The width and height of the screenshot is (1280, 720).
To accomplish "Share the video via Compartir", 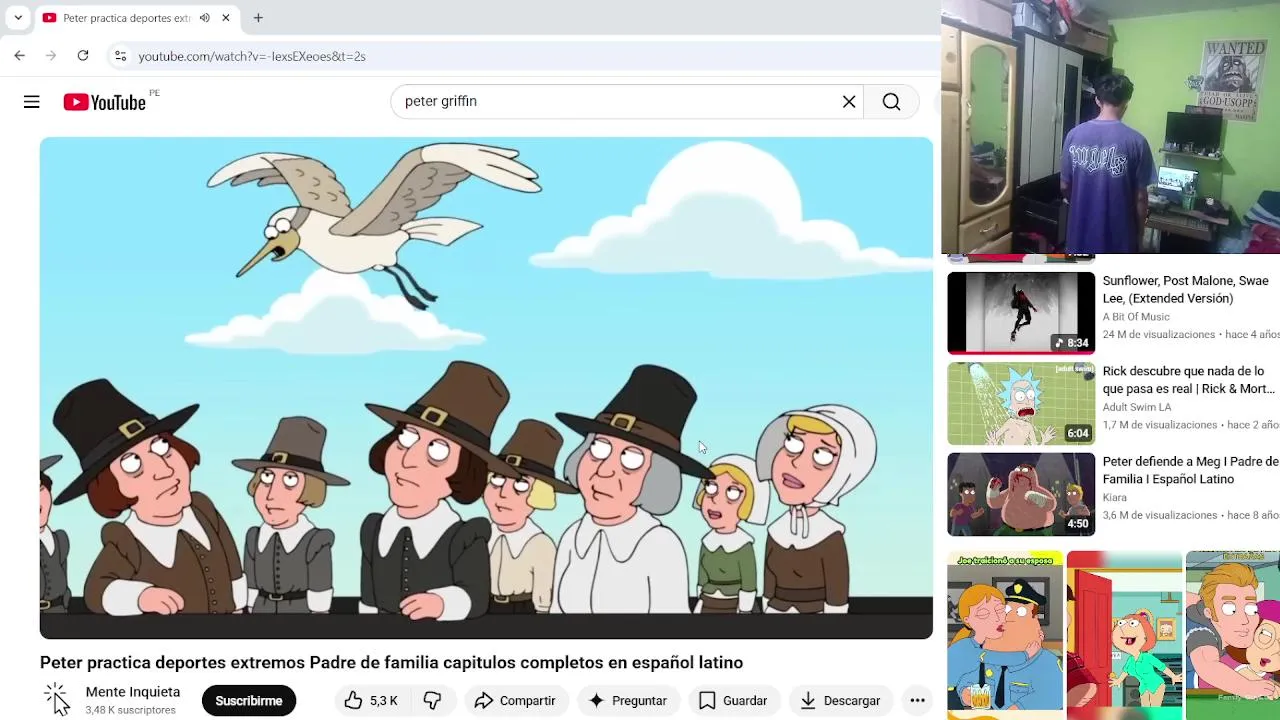I will pos(515,701).
